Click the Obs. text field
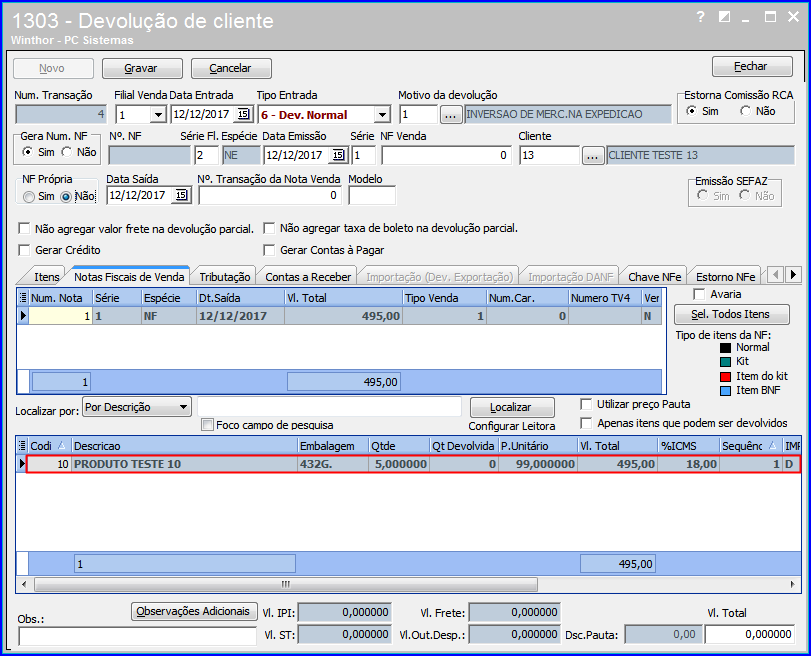 (138, 636)
